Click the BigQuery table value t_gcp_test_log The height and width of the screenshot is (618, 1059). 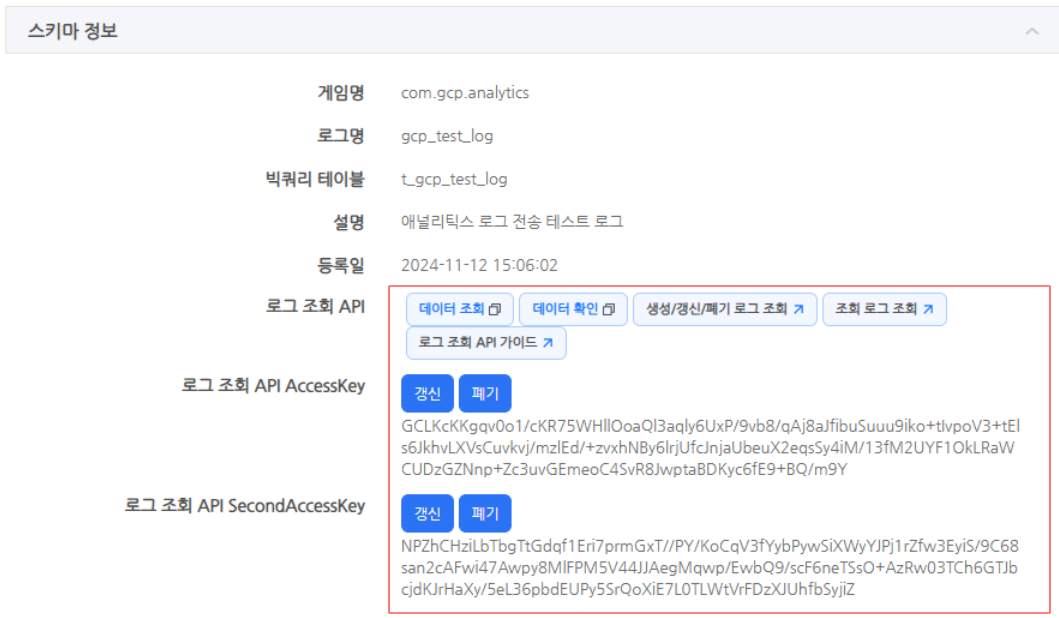454,179
